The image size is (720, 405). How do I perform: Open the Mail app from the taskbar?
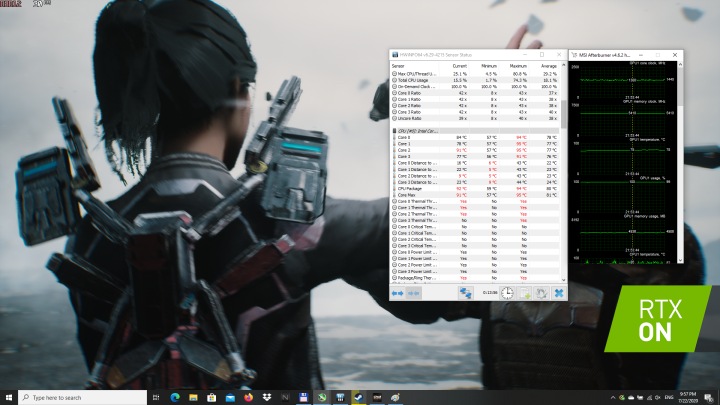tap(230, 397)
